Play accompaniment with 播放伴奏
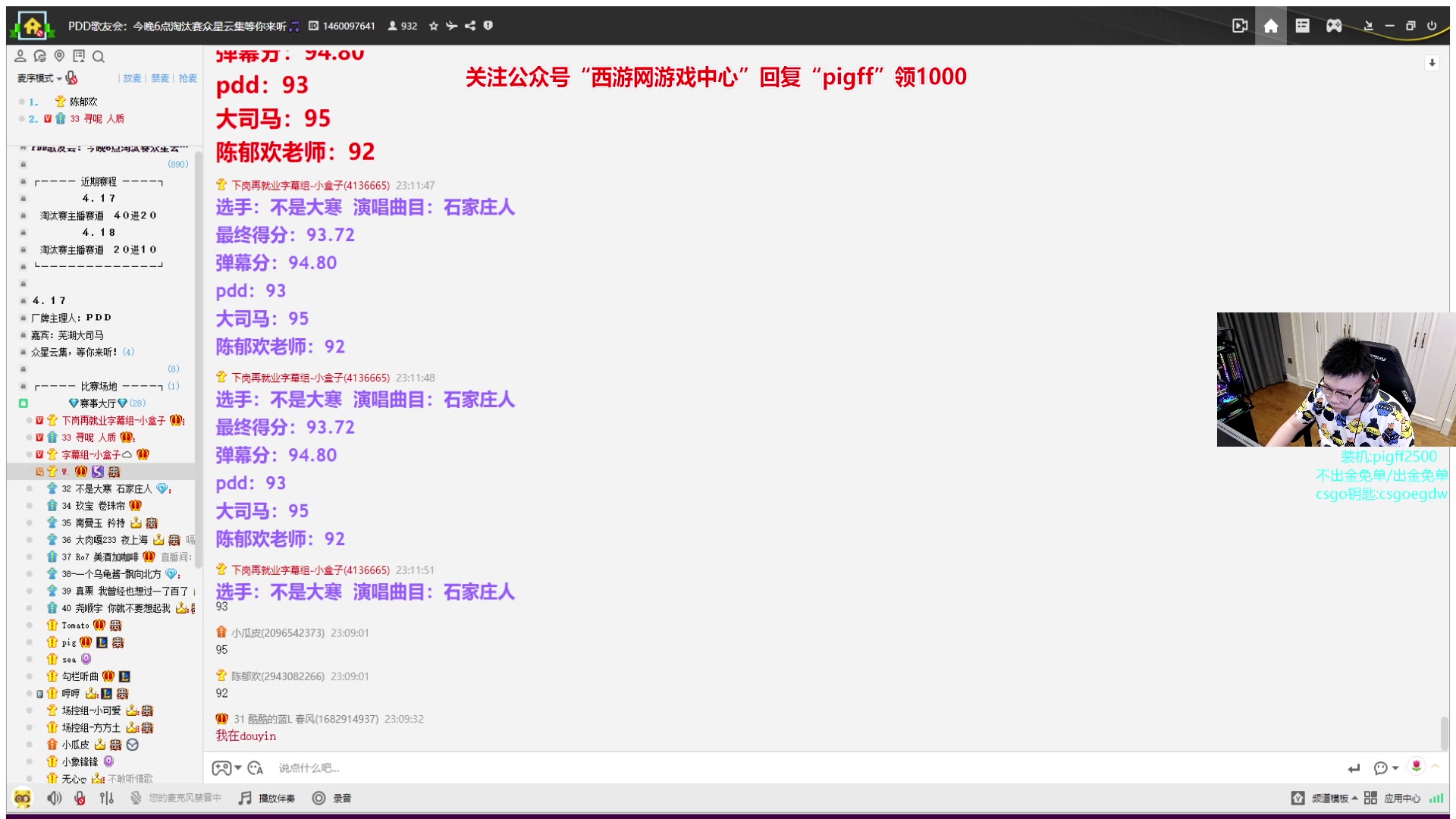 coord(267,798)
